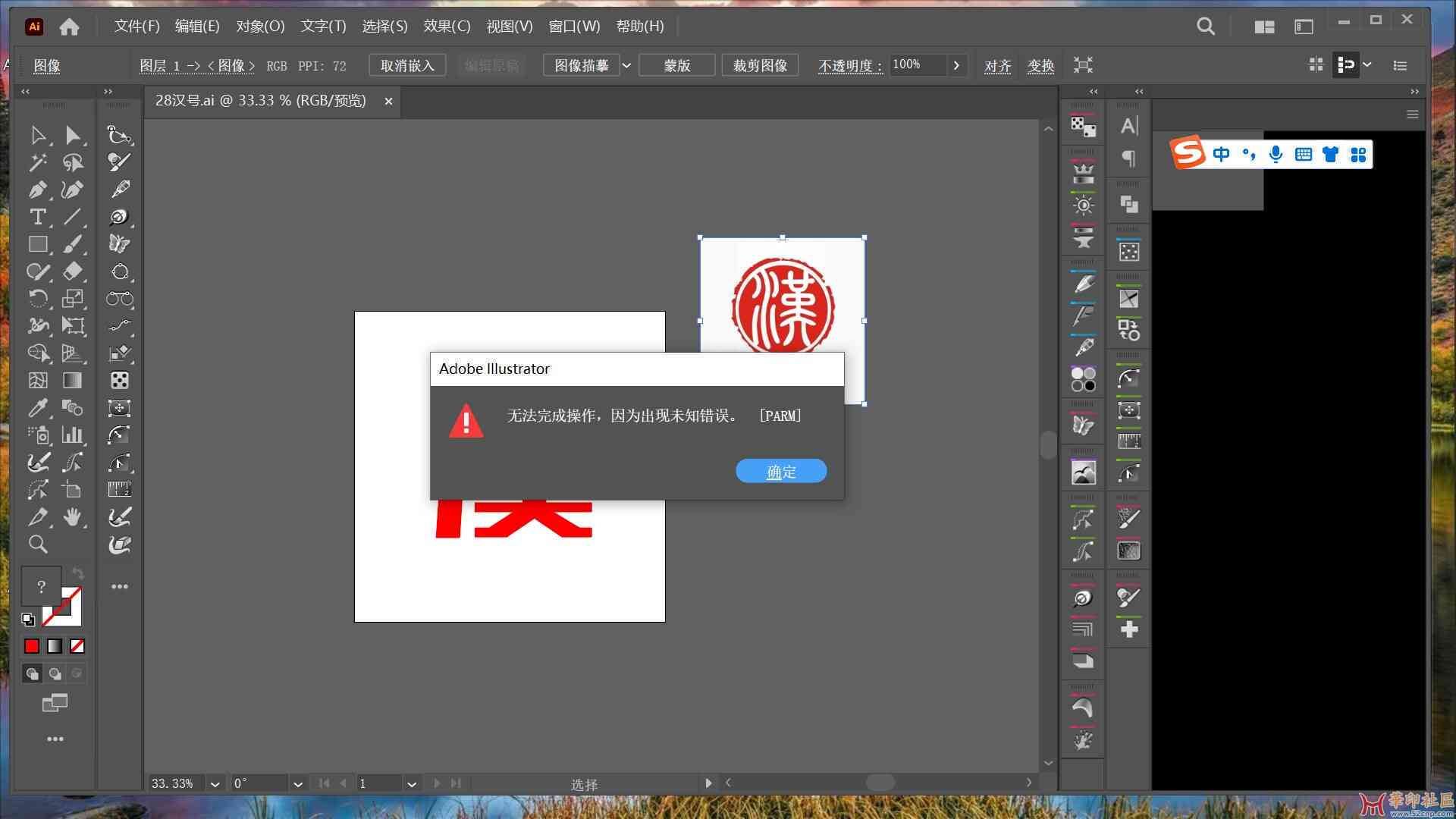Open the 文件(F) menu
1456x819 pixels.
[136, 25]
